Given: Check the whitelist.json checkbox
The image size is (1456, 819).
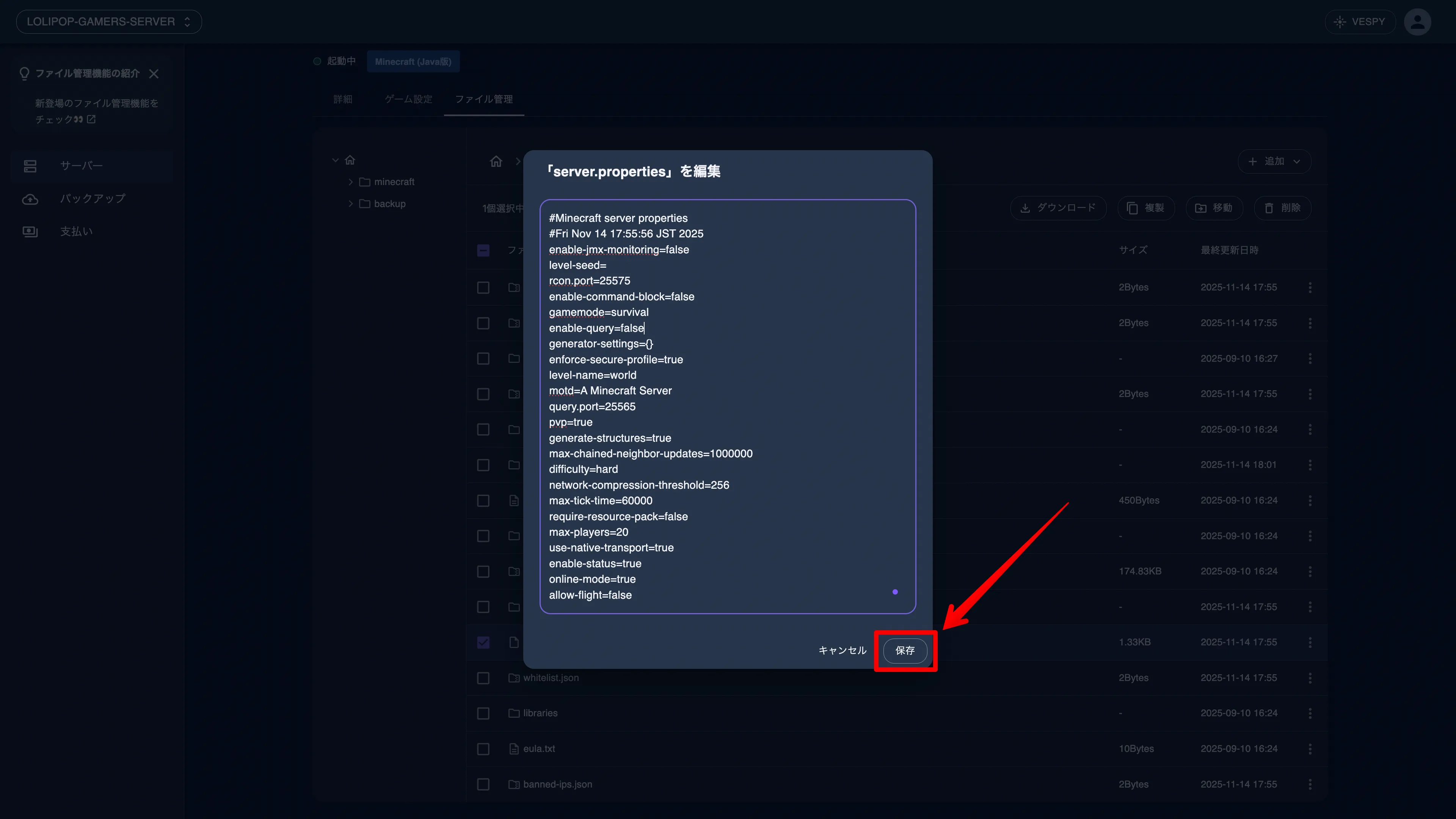Looking at the screenshot, I should click(x=483, y=678).
